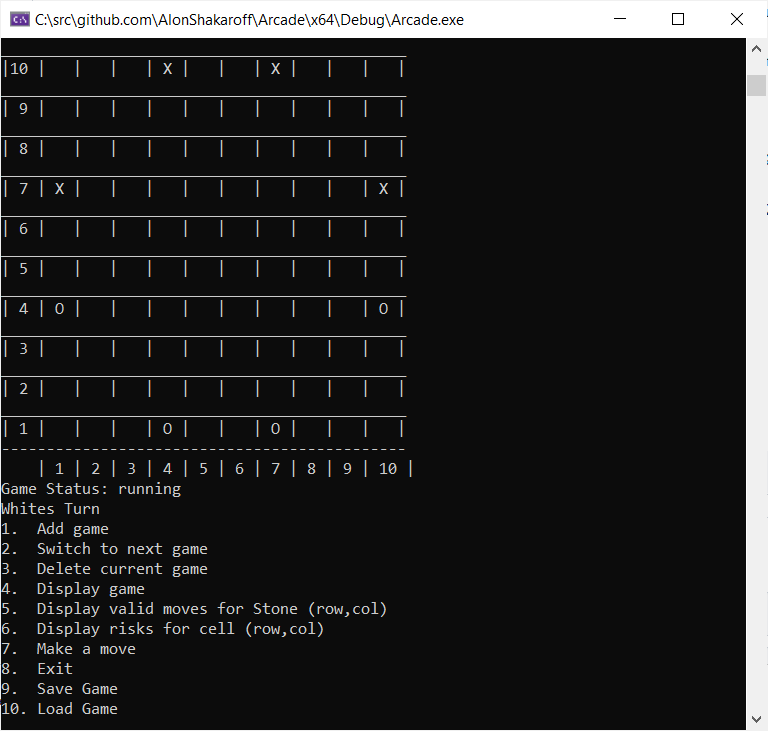Click the Arcade.exe path in the title bar
Image resolution: width=768 pixels, height=731 pixels.
[249, 20]
